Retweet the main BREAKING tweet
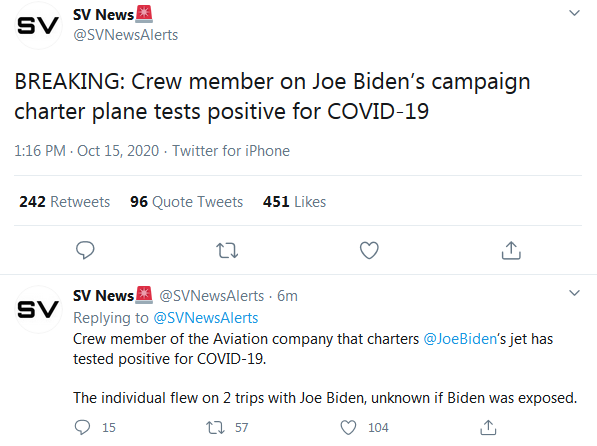Screen dimensions: 597x446 227,251
